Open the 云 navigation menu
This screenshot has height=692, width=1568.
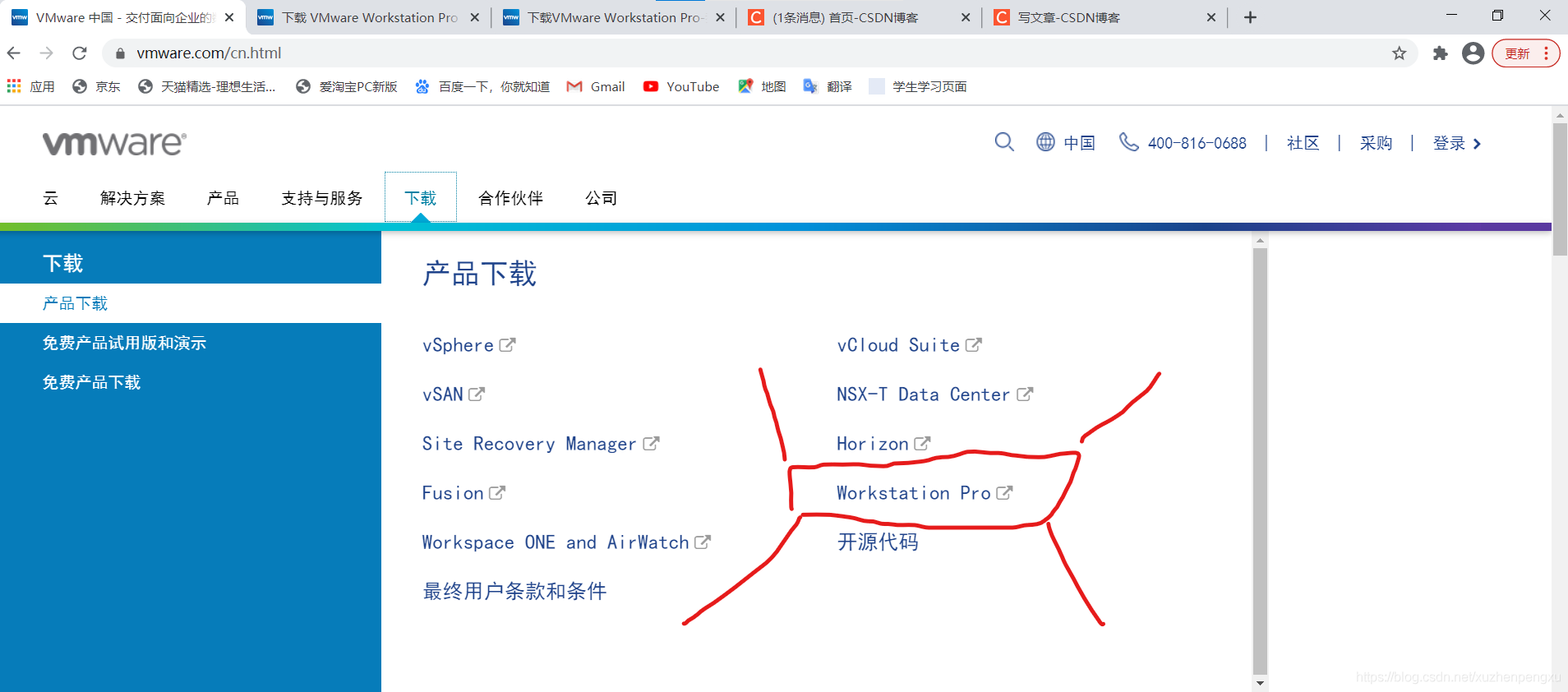[x=51, y=198]
